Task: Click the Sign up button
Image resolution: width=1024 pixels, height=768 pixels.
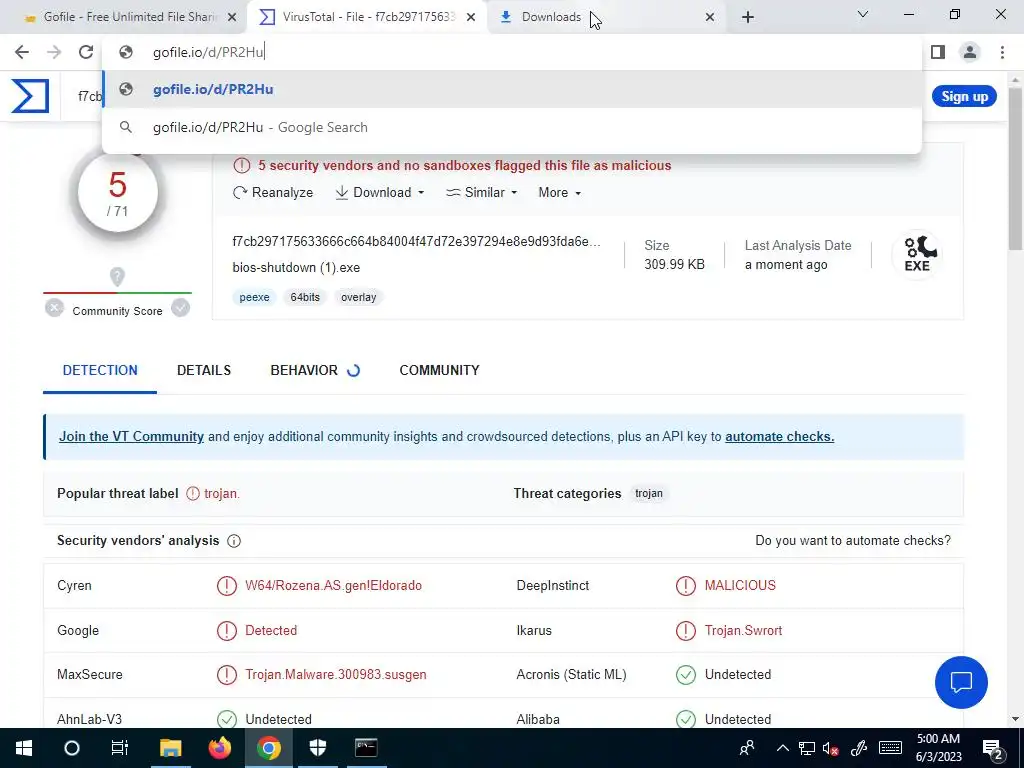Action: pos(964,97)
